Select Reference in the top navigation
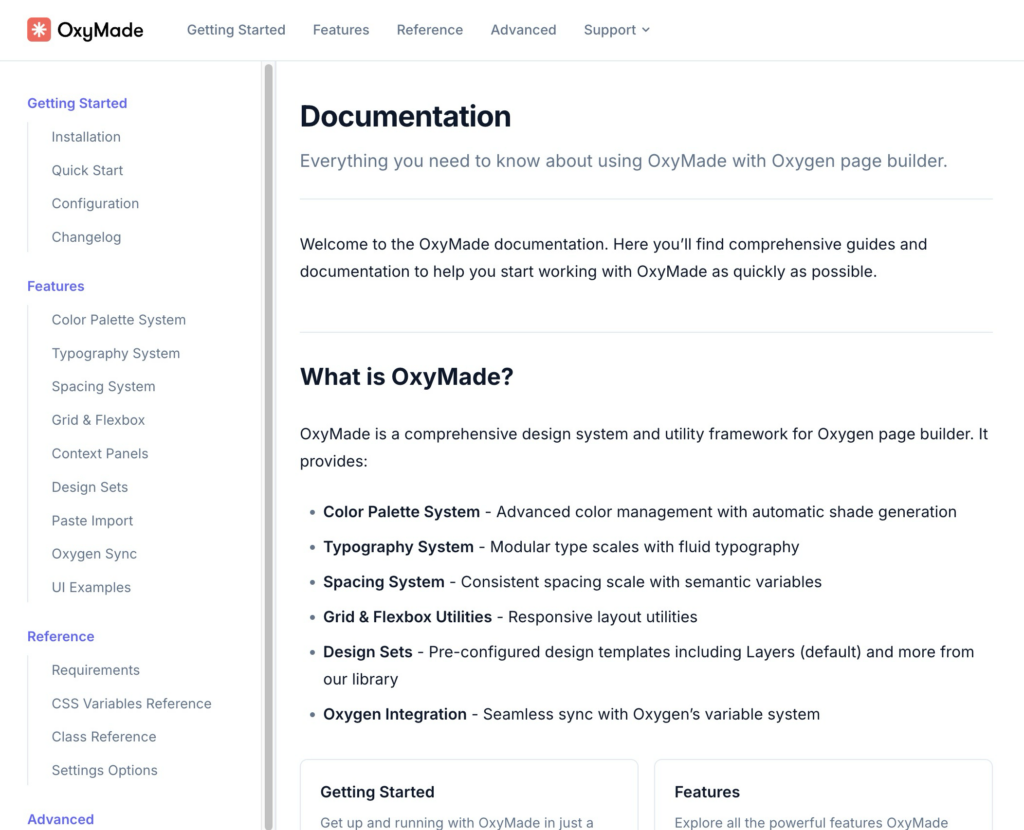The width and height of the screenshot is (1024, 830). 430,30
